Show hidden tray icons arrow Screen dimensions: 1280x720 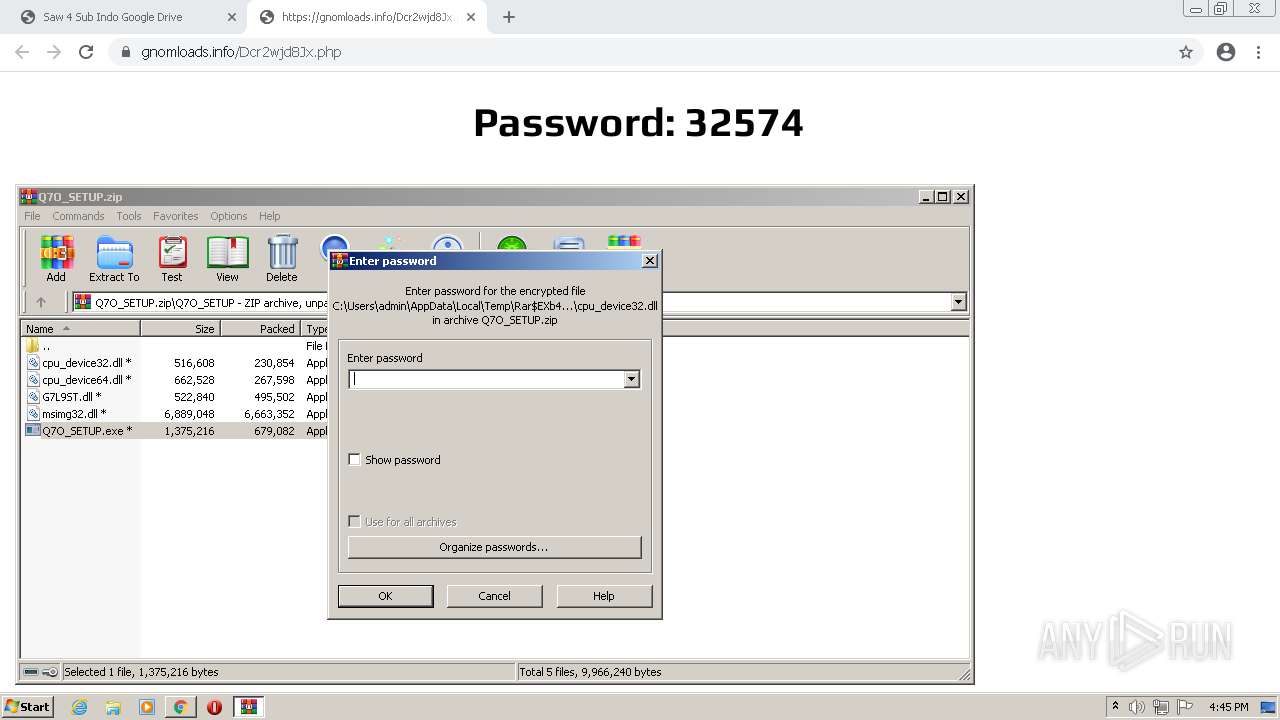pyautogui.click(x=1115, y=707)
